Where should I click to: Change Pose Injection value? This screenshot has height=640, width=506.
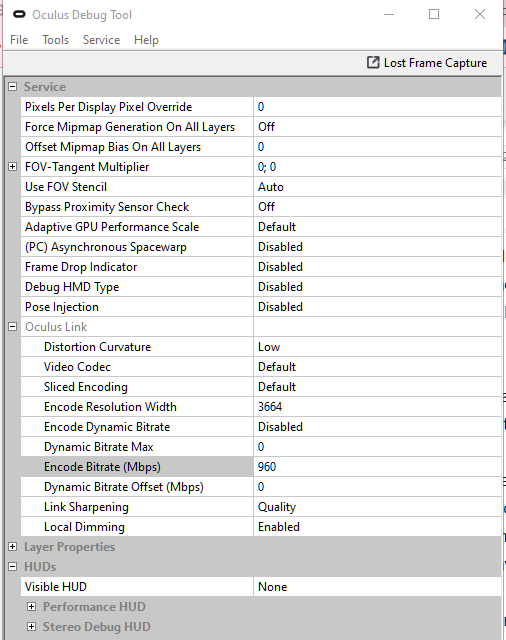click(x=377, y=307)
